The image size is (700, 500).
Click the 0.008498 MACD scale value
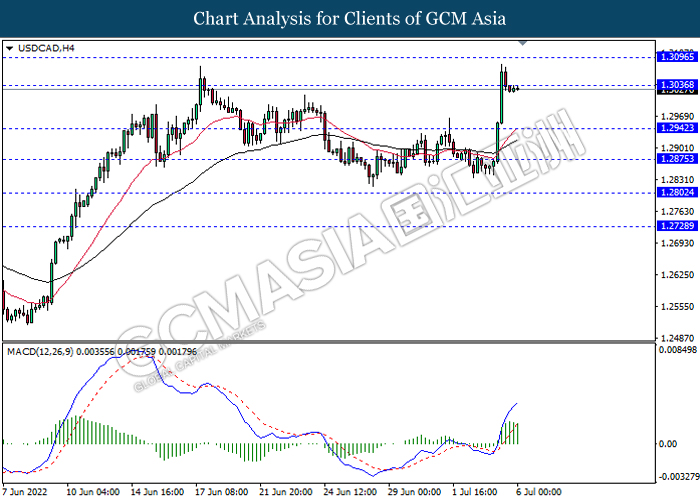tap(678, 350)
